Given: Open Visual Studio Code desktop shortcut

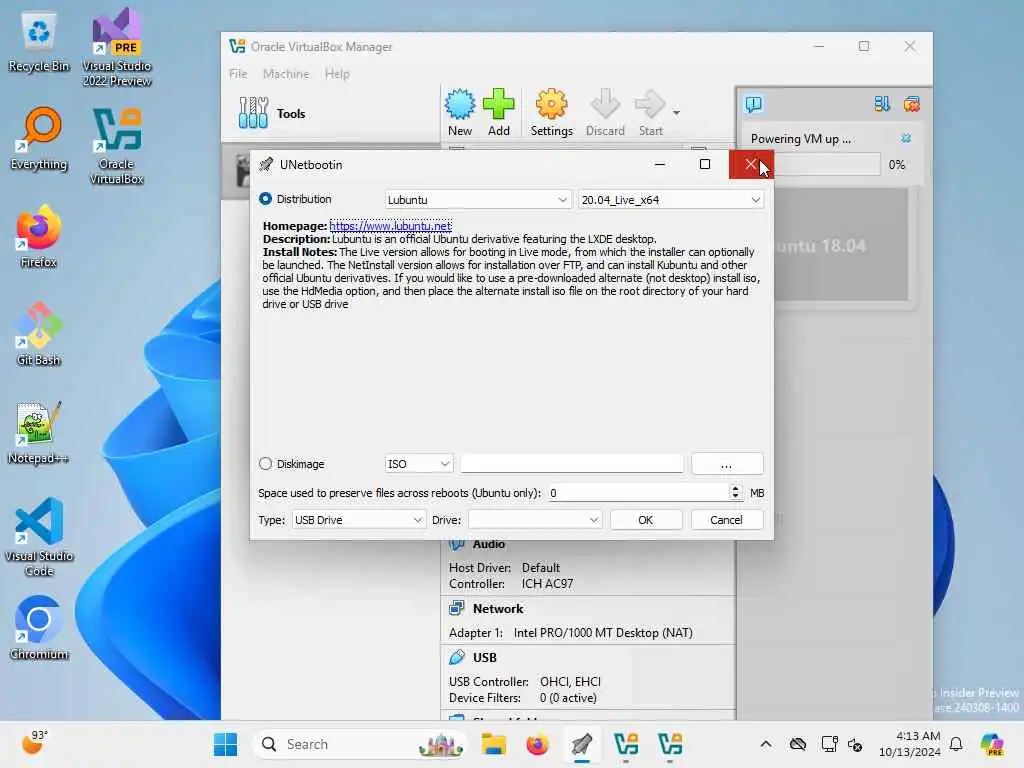Looking at the screenshot, I should [x=39, y=537].
